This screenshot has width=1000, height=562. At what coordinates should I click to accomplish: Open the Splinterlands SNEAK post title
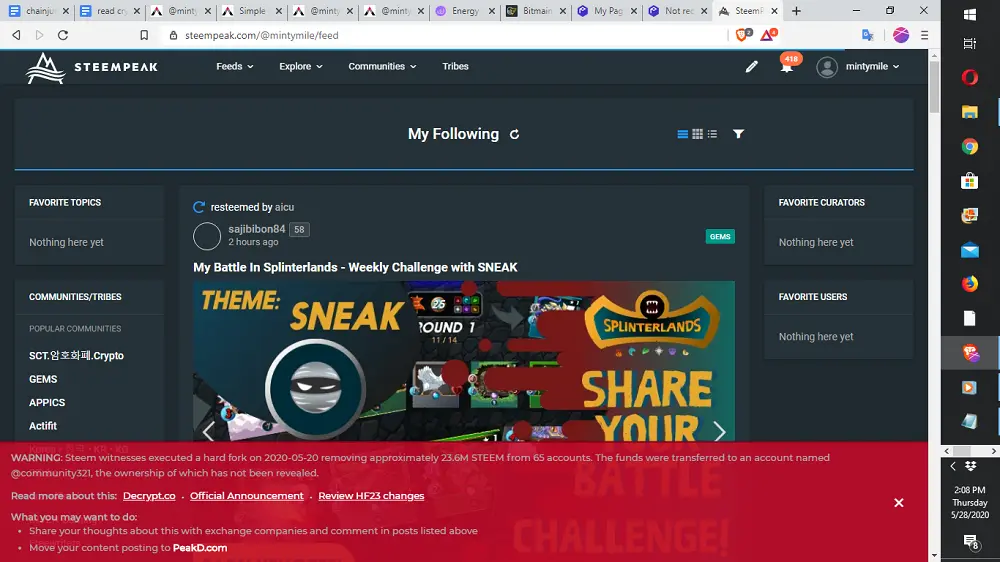pyautogui.click(x=355, y=267)
